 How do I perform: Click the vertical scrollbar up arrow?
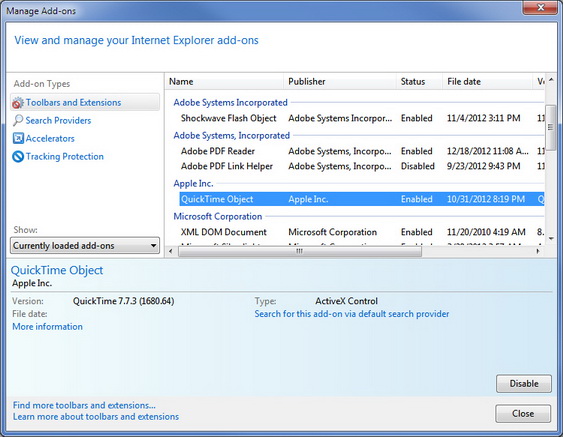551,80
